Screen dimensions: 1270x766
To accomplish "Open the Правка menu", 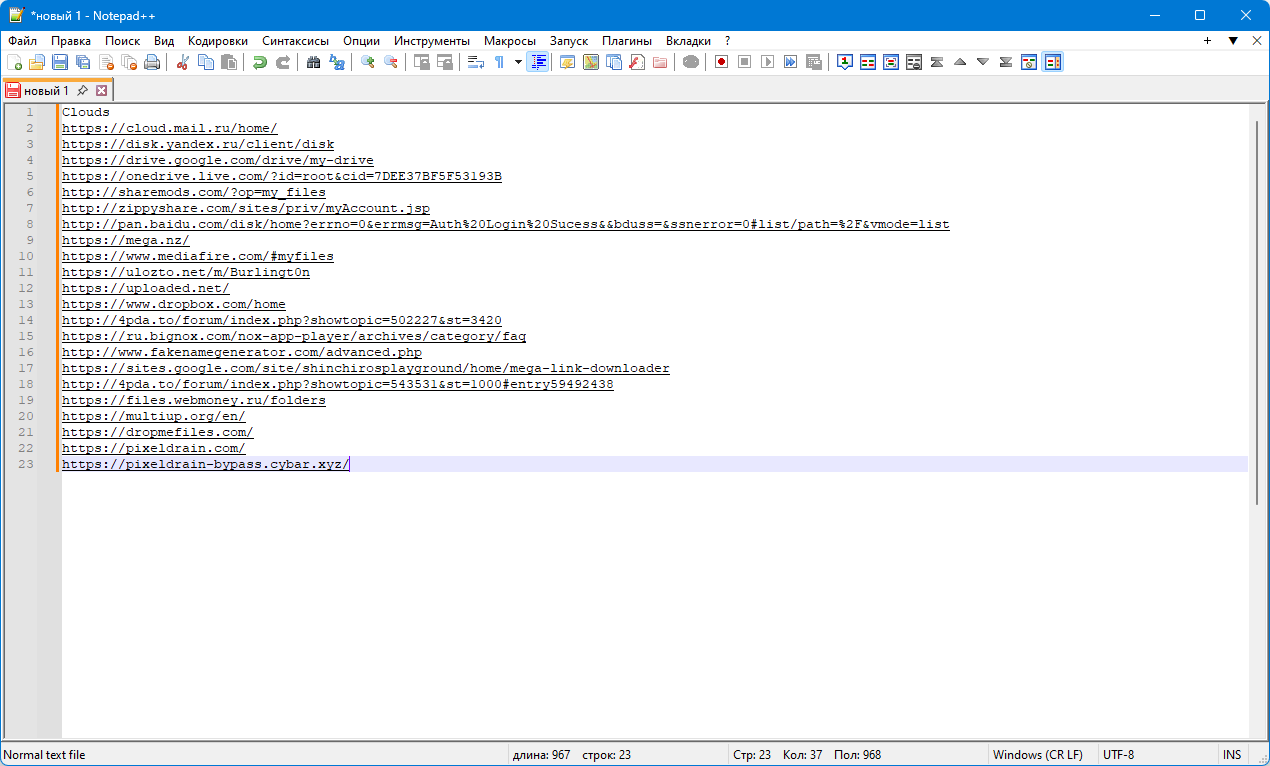I will coord(71,41).
